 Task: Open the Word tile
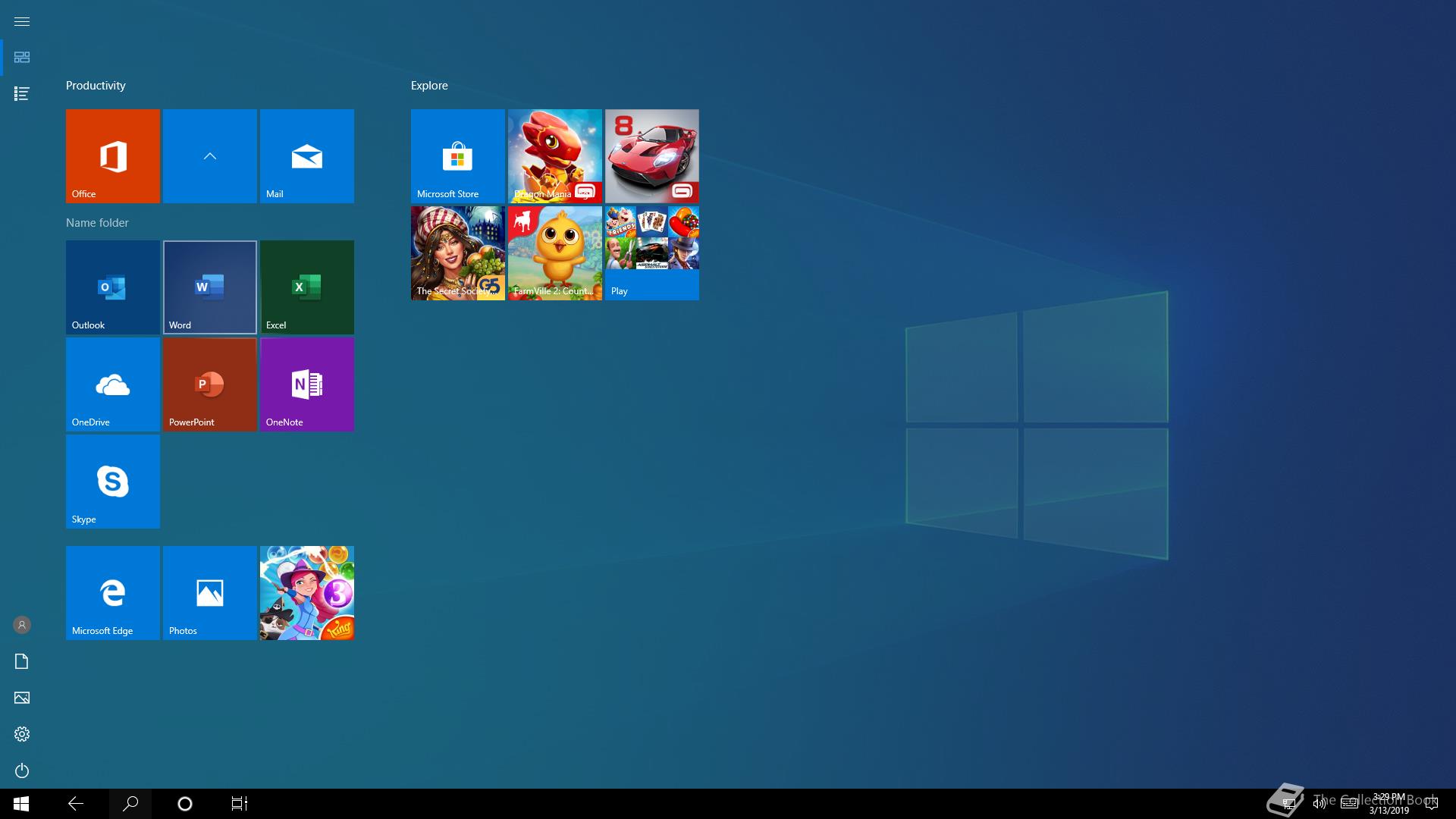point(209,287)
